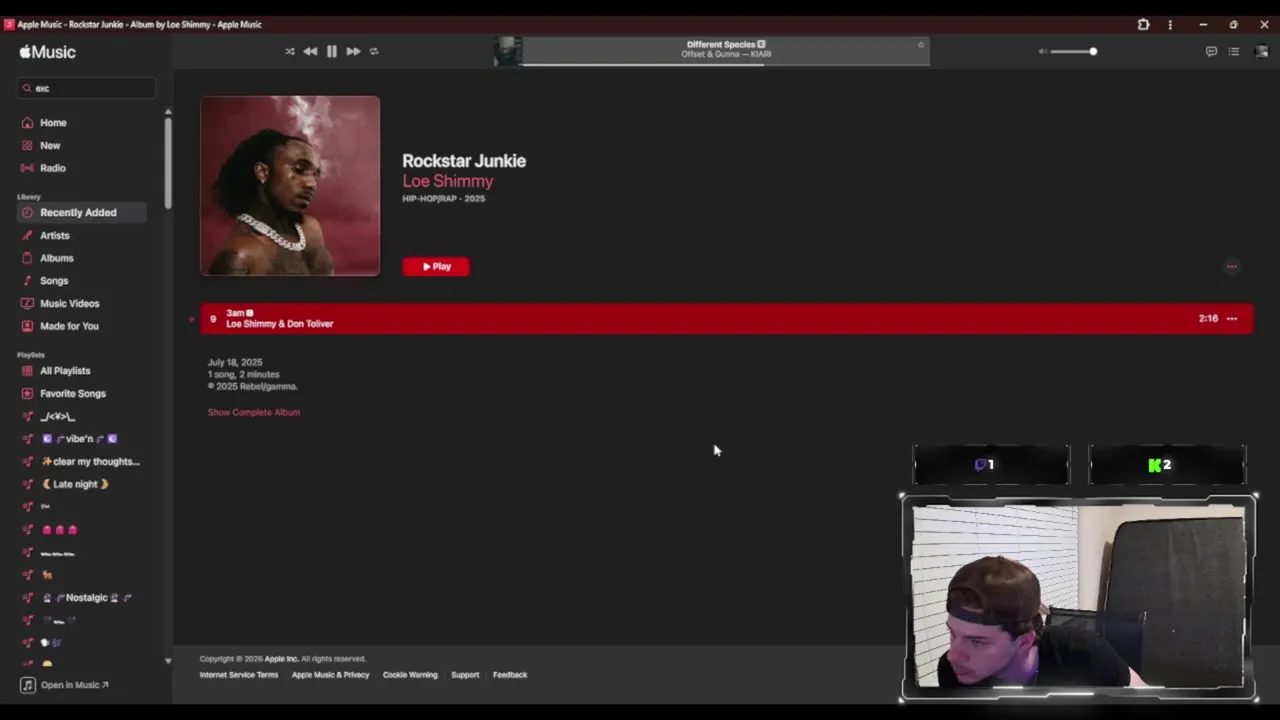Select Recently Added in Library
Viewport: 1280px width, 720px height.
click(x=83, y=212)
